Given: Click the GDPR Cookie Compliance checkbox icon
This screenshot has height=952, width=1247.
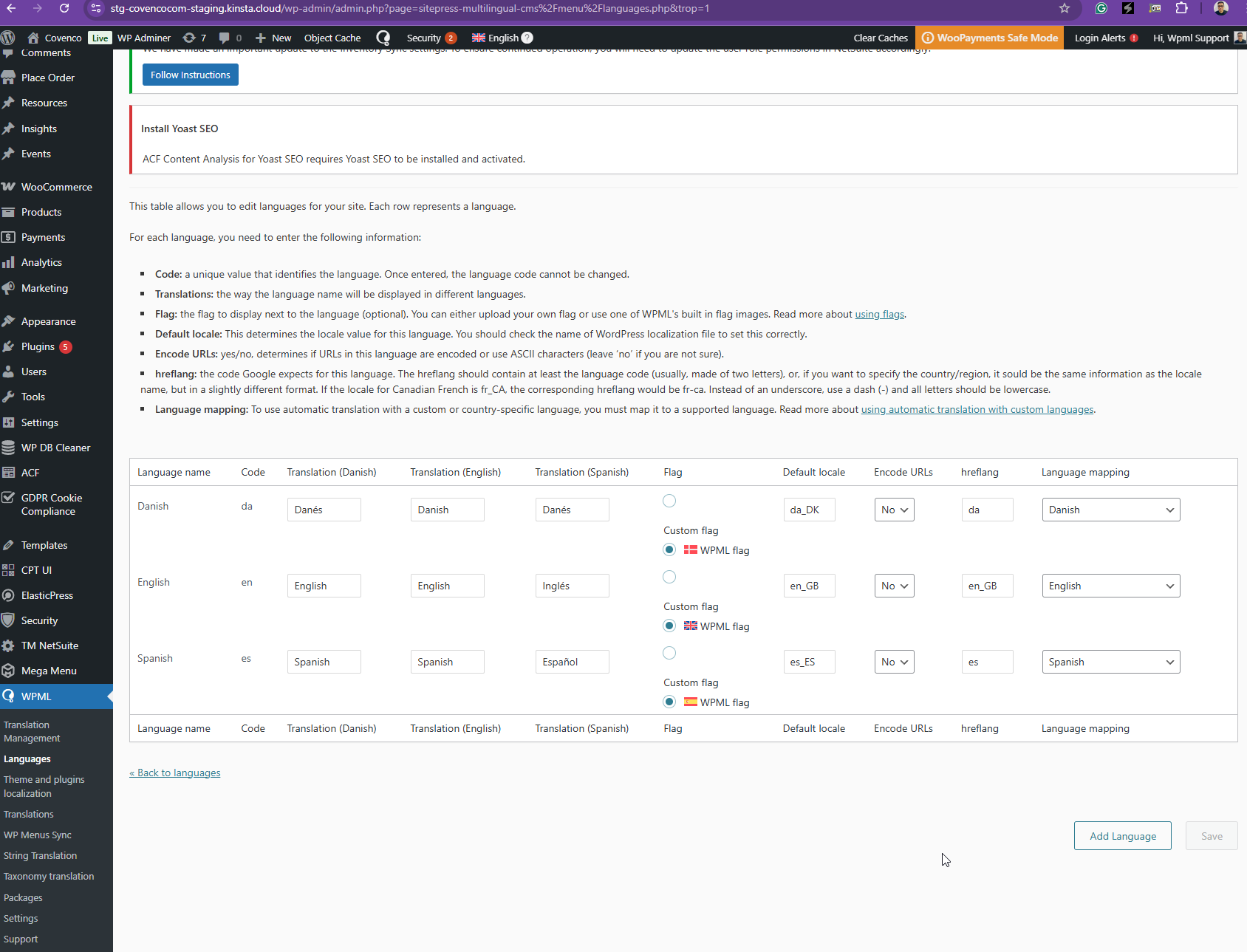Looking at the screenshot, I should point(8,498).
